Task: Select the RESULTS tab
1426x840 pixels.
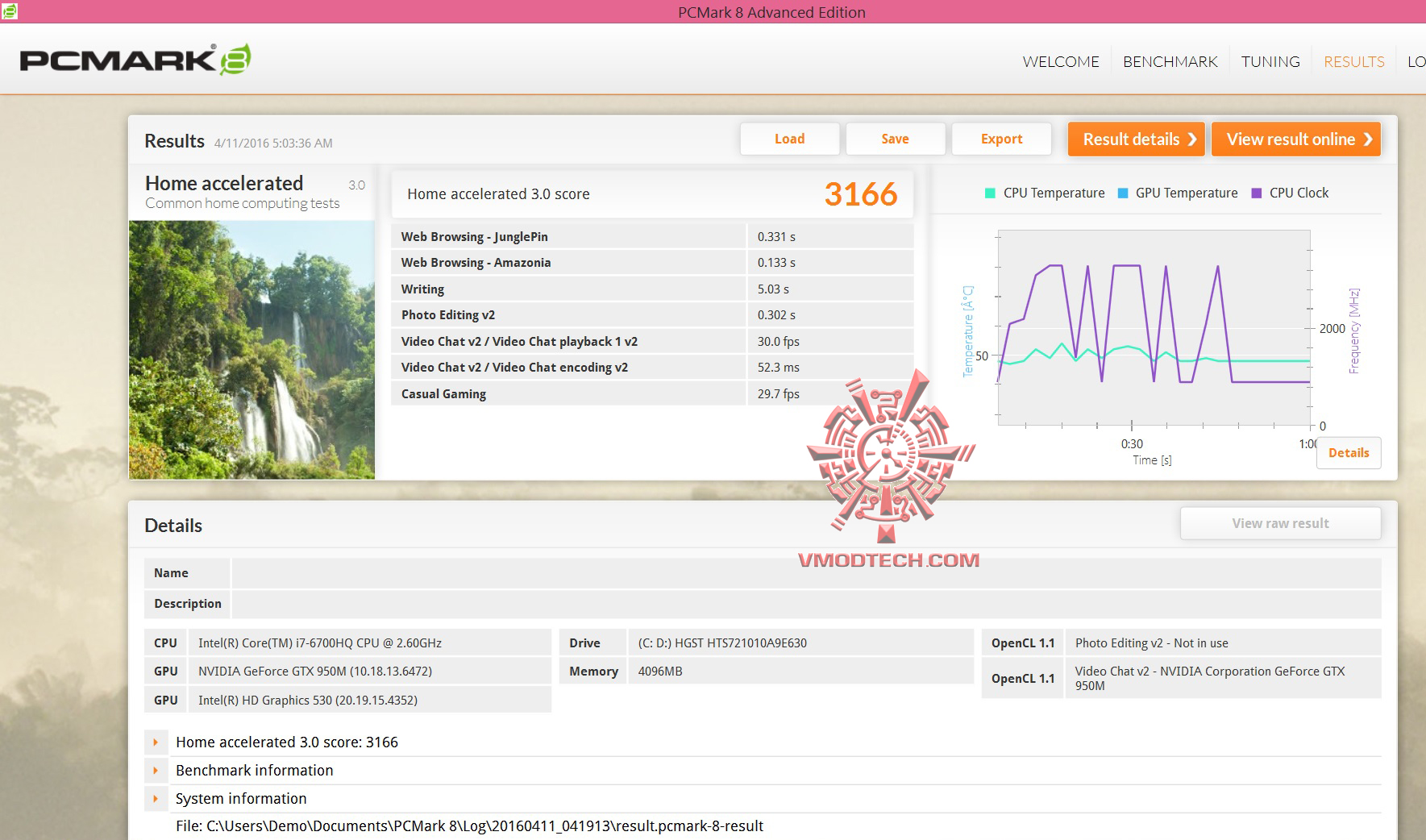Action: coord(1354,61)
